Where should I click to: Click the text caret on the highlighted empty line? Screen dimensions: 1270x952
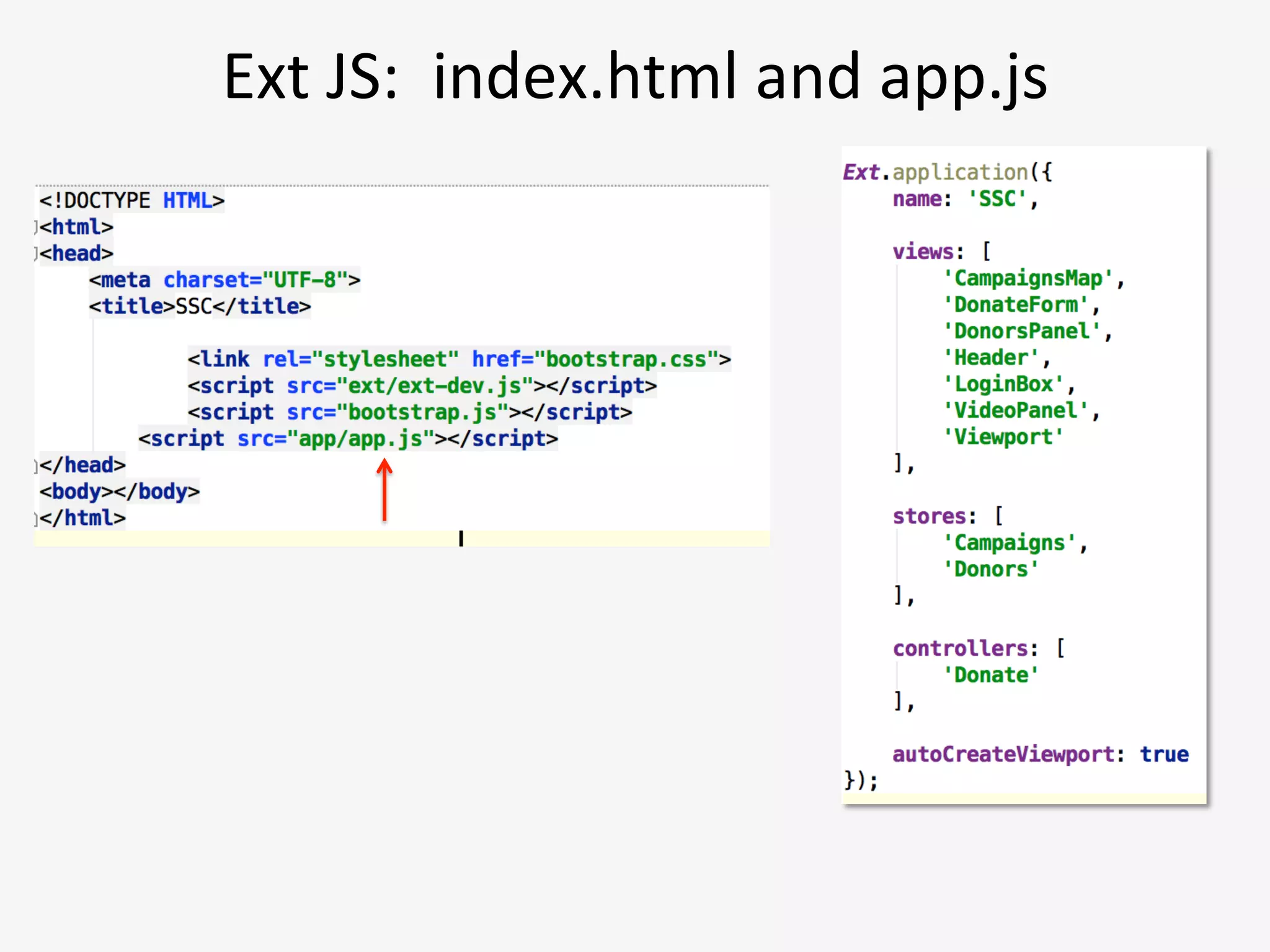pos(461,539)
